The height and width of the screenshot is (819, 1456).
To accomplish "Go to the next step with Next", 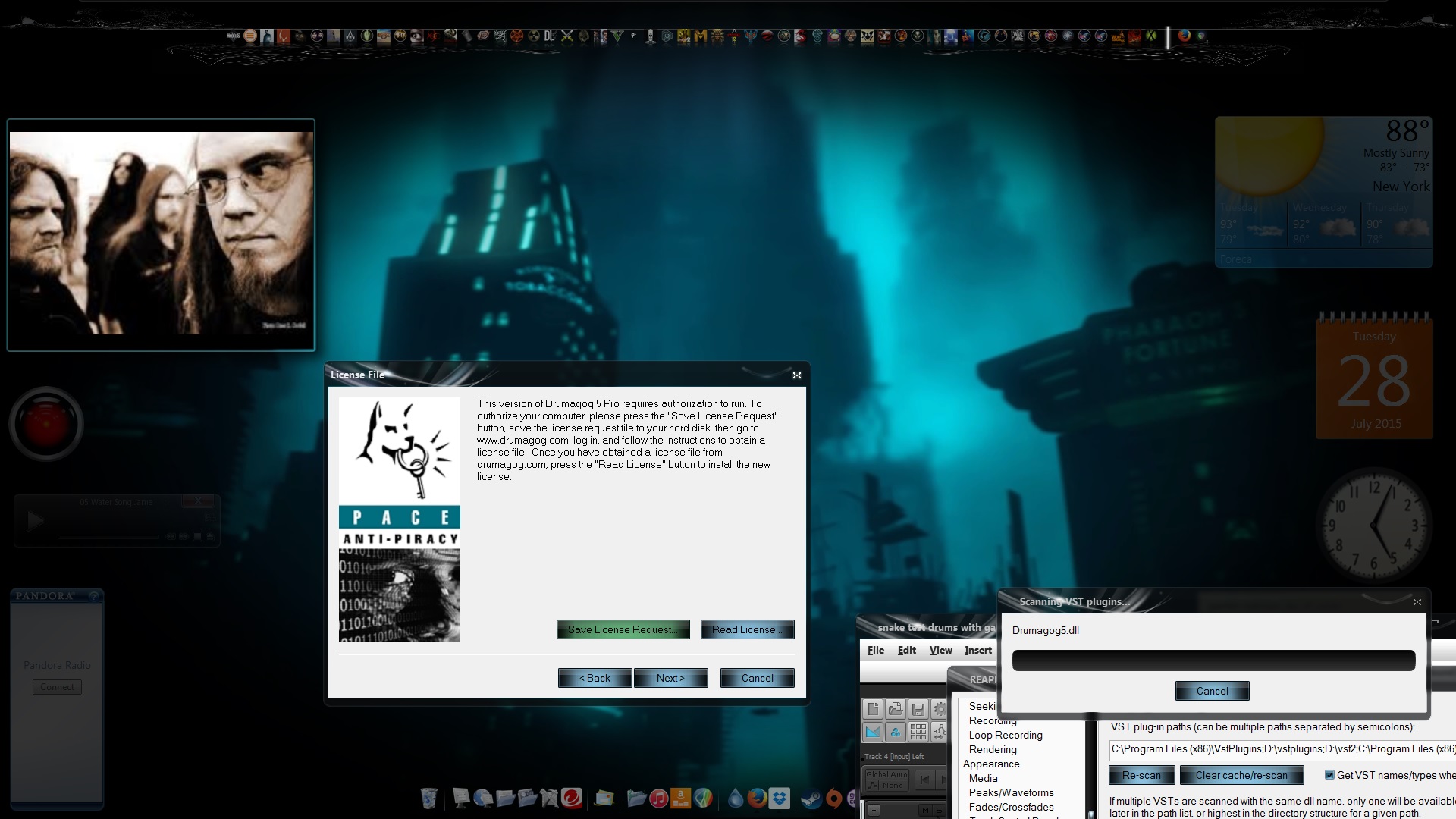I will pyautogui.click(x=670, y=678).
